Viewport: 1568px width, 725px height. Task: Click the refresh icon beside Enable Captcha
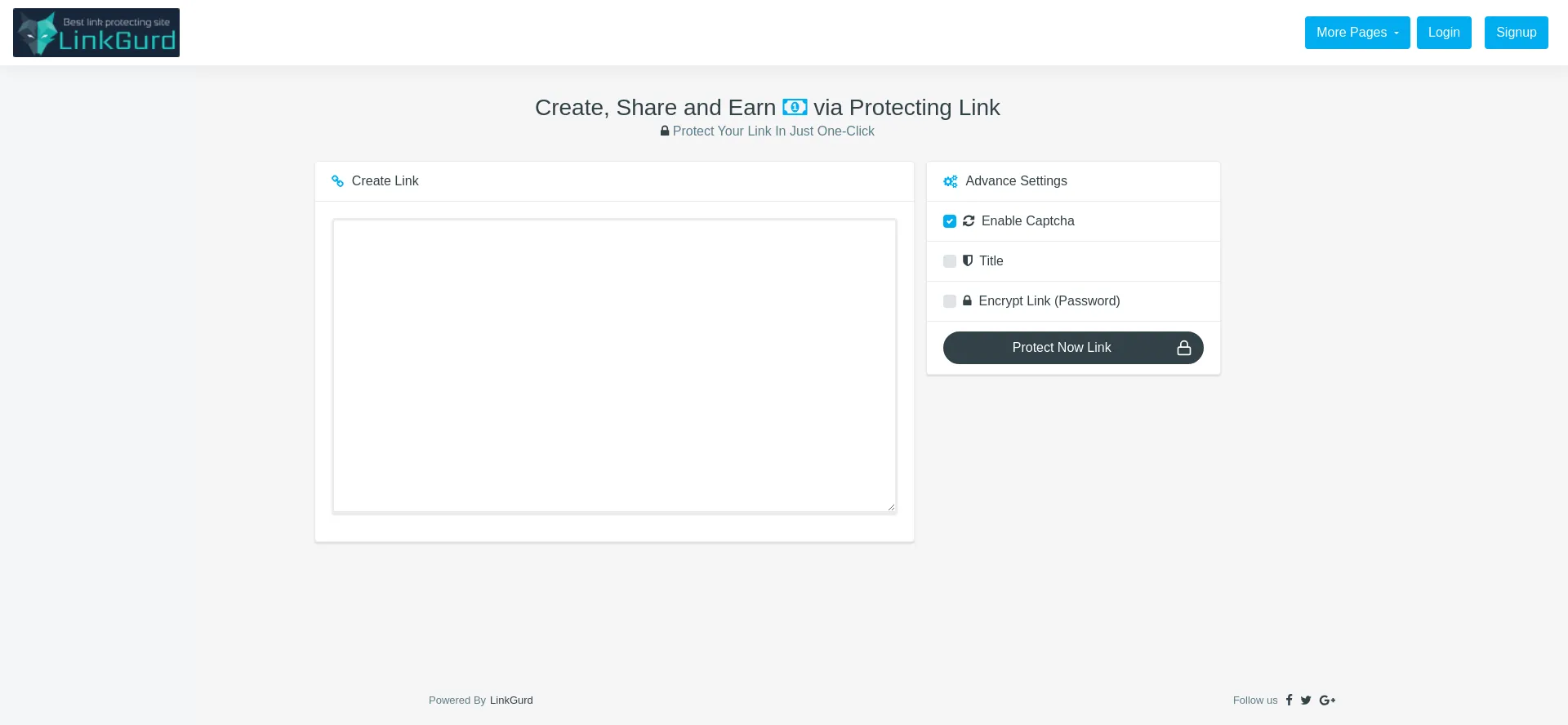(x=969, y=221)
